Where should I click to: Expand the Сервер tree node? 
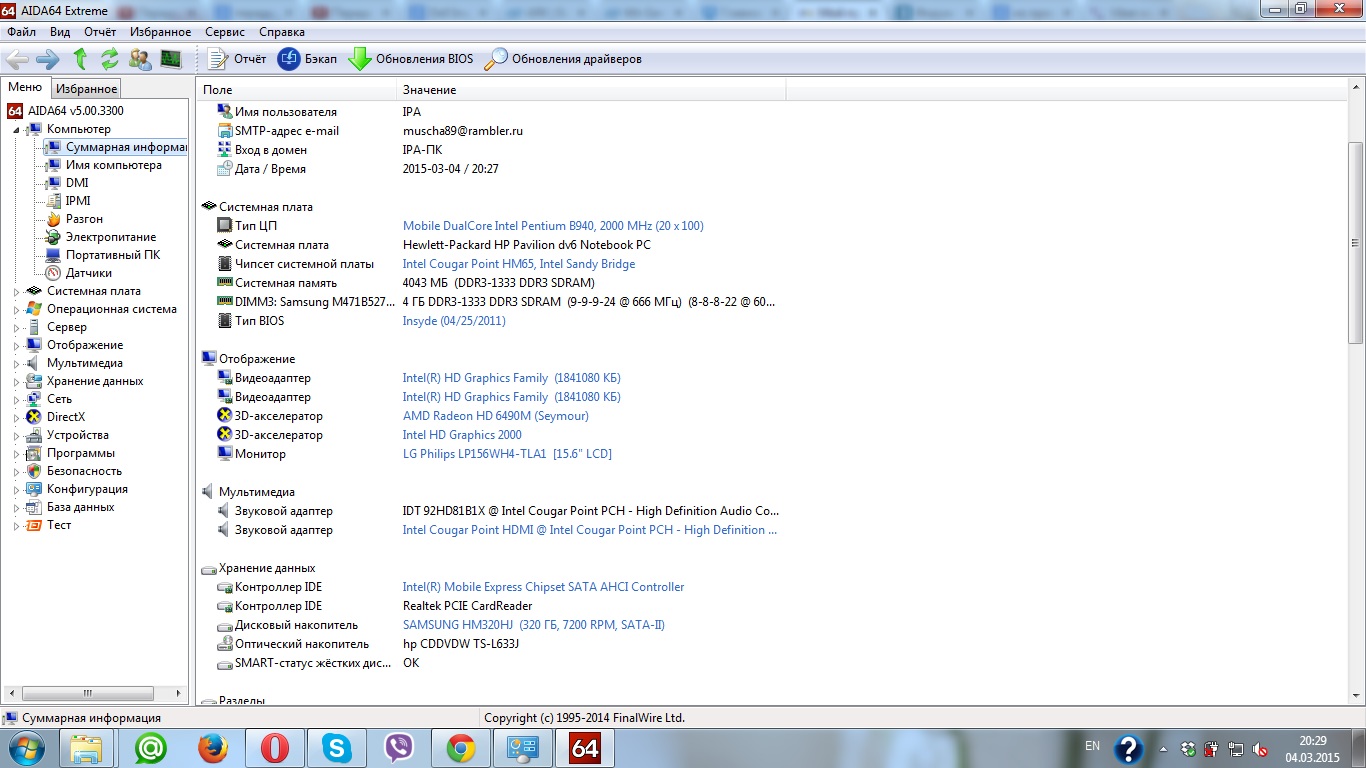click(16, 327)
